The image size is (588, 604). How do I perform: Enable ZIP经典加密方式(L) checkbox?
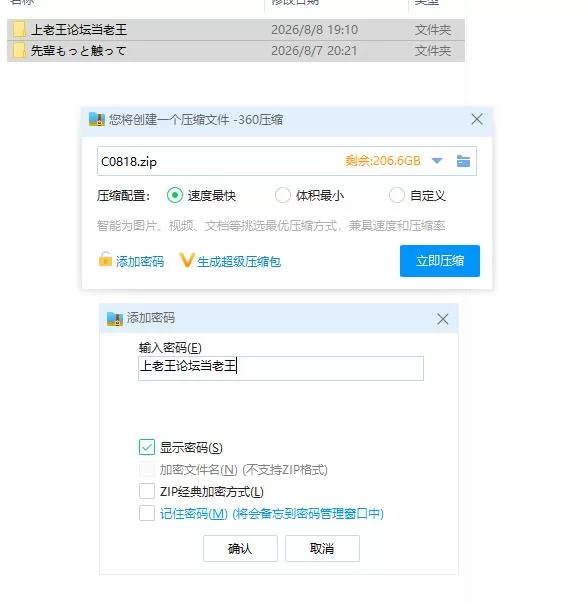tap(147, 491)
